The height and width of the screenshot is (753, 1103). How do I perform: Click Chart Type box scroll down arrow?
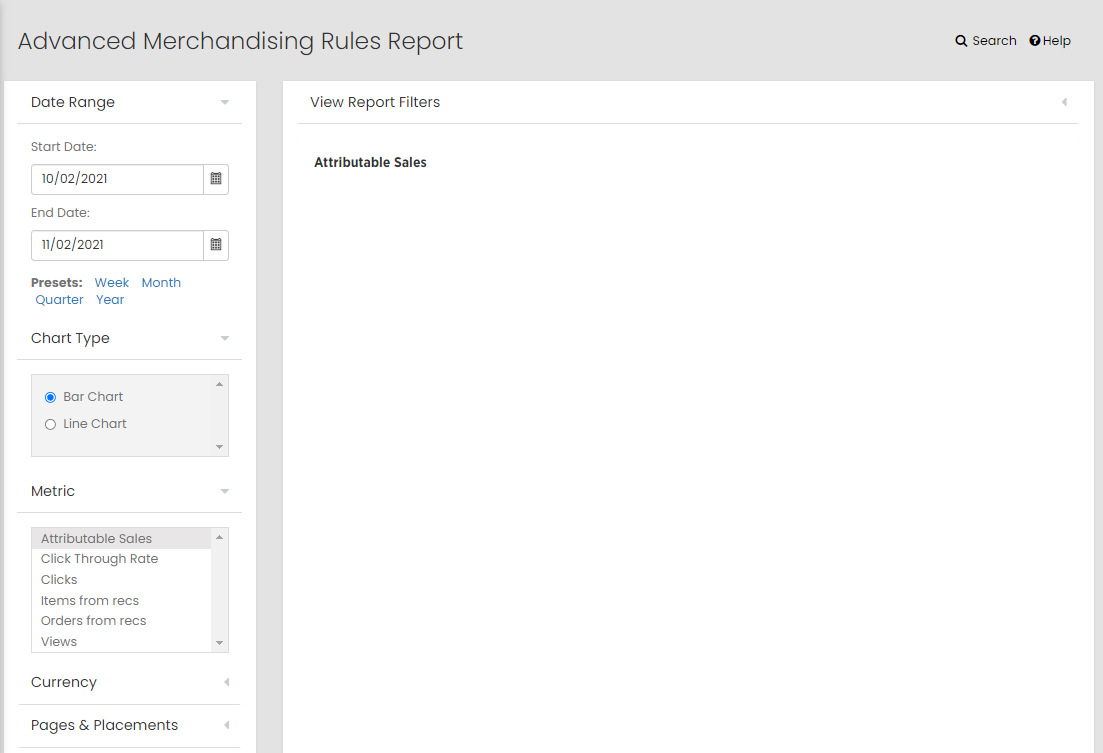219,447
